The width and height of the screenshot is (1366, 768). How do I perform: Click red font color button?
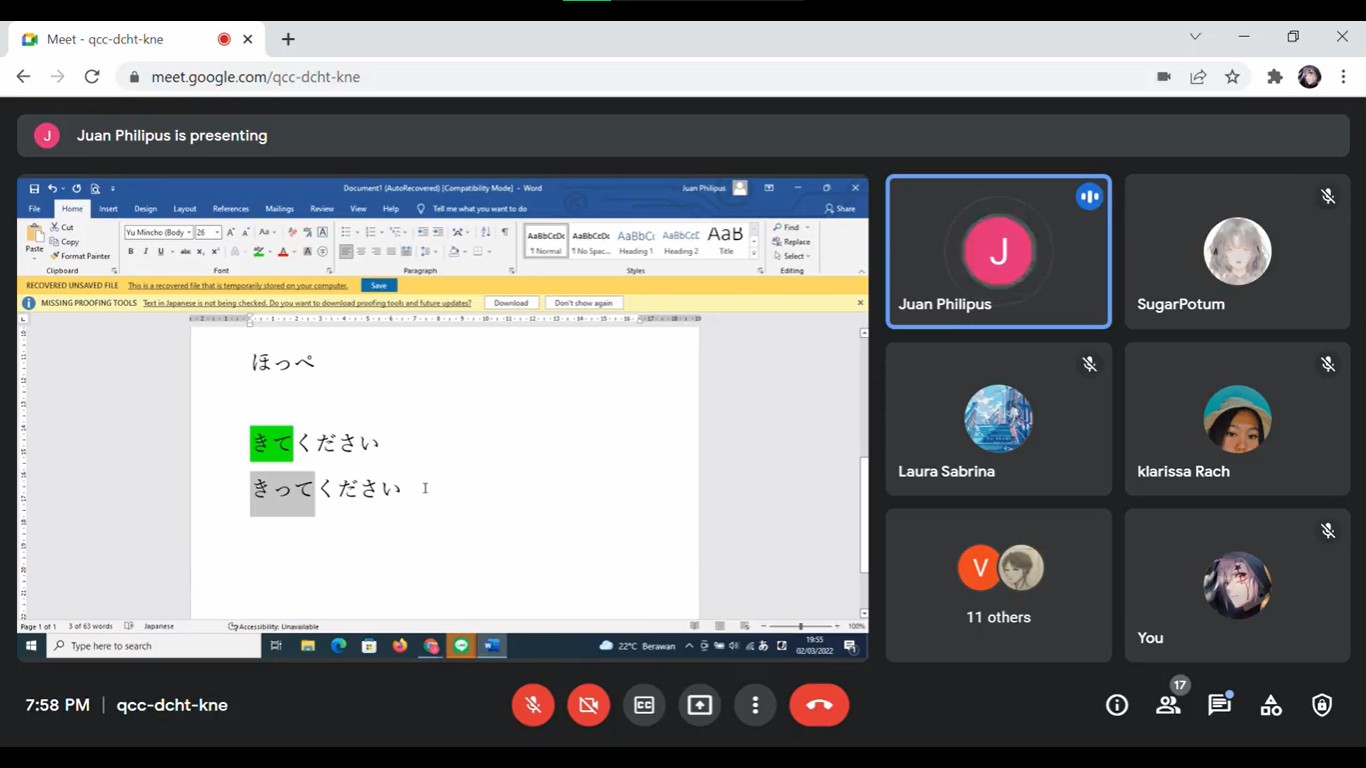click(283, 252)
